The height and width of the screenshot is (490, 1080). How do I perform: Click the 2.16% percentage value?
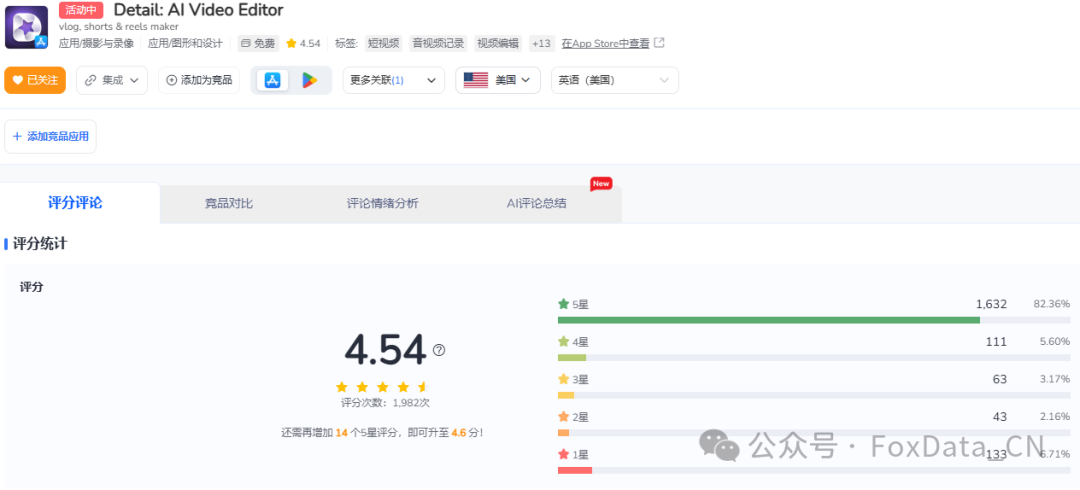click(1055, 417)
